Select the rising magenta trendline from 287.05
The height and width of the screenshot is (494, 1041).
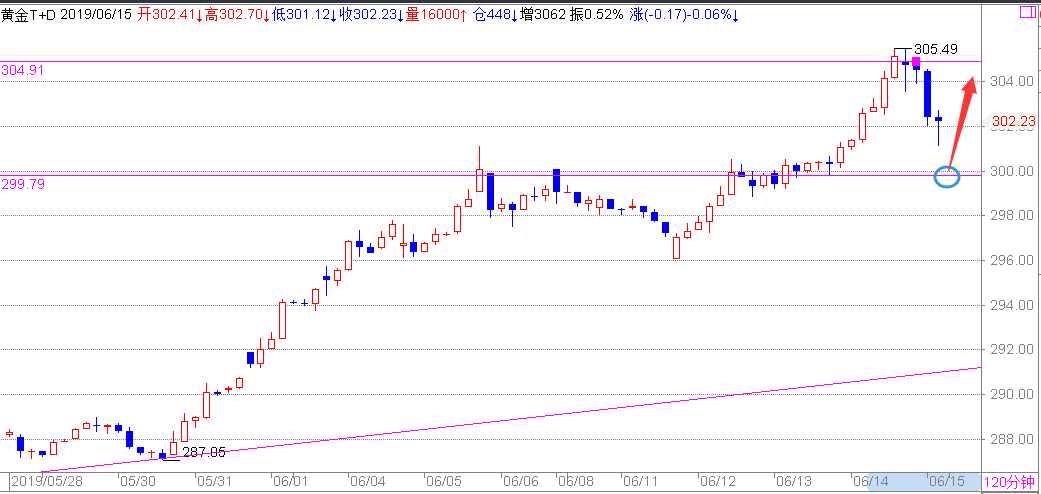(x=511, y=418)
